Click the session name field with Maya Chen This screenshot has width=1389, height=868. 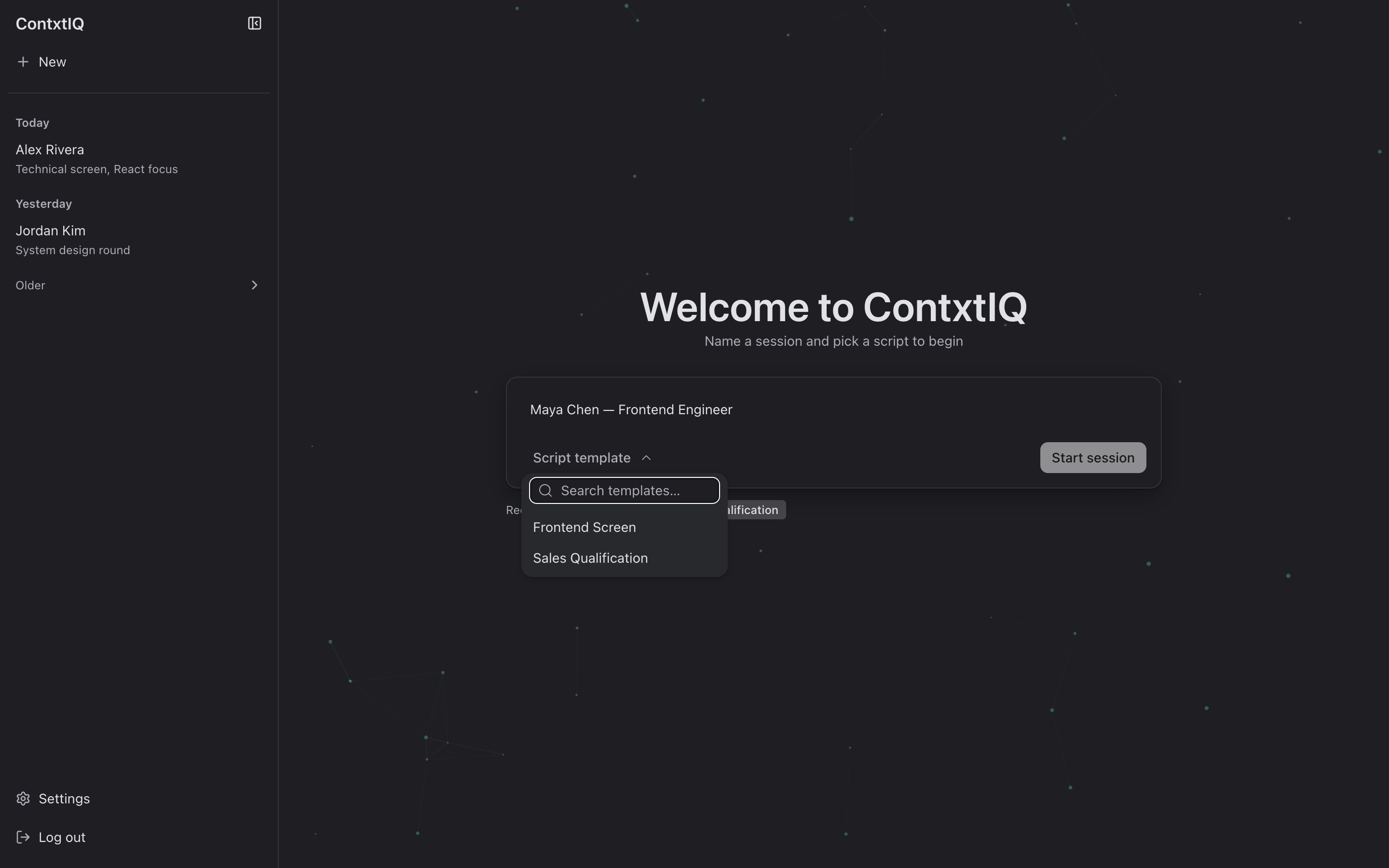pyautogui.click(x=833, y=409)
